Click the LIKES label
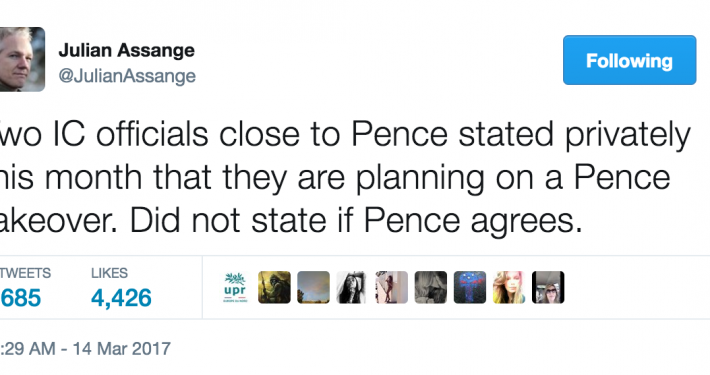Image resolution: width=710 pixels, height=375 pixels. 109,273
